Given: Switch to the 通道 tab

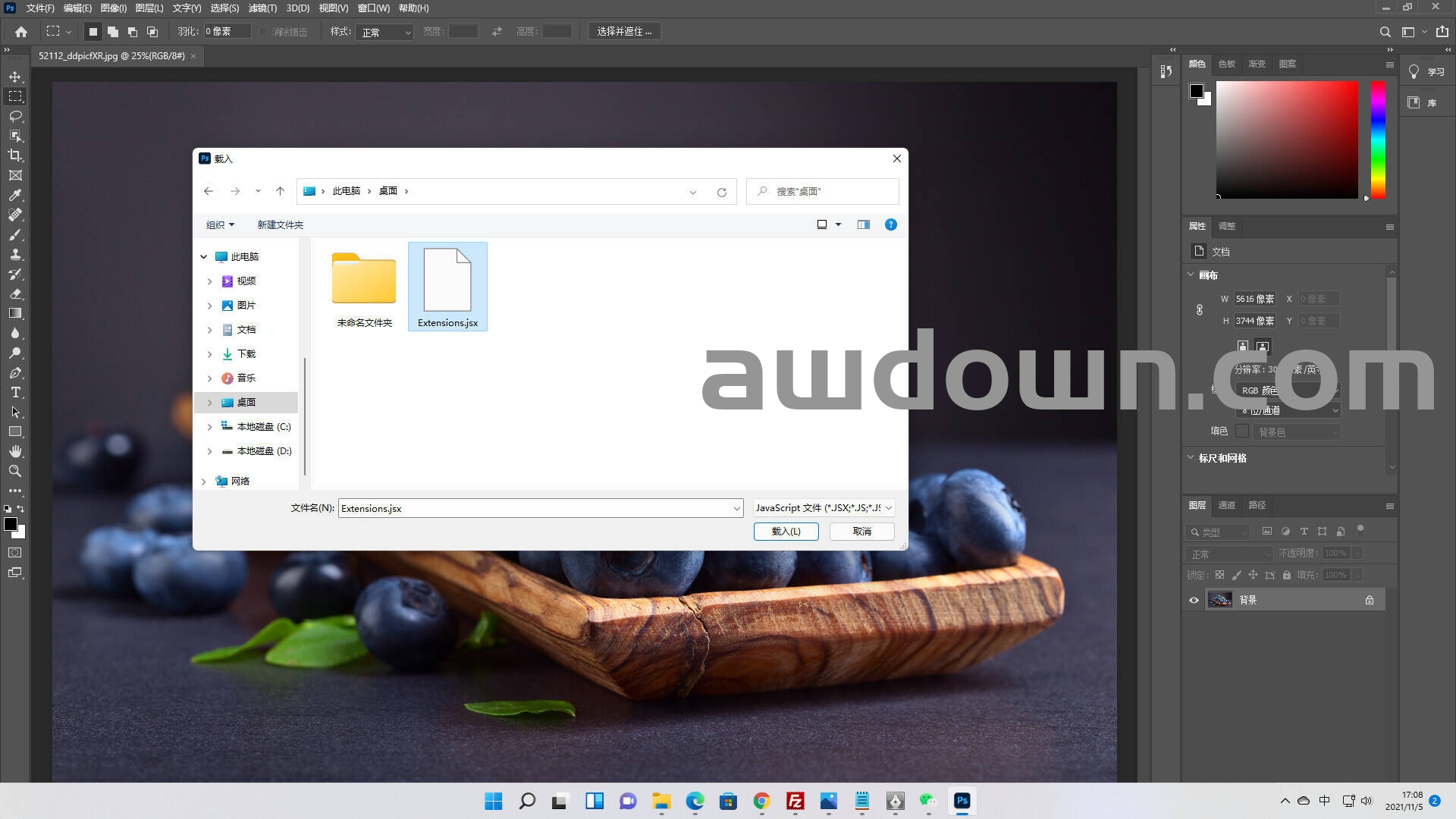Looking at the screenshot, I should point(1226,505).
